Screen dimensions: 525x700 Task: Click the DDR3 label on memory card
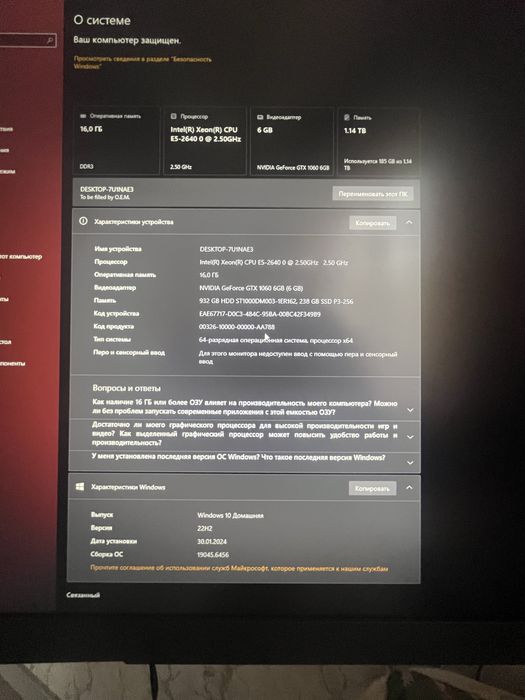(x=87, y=166)
